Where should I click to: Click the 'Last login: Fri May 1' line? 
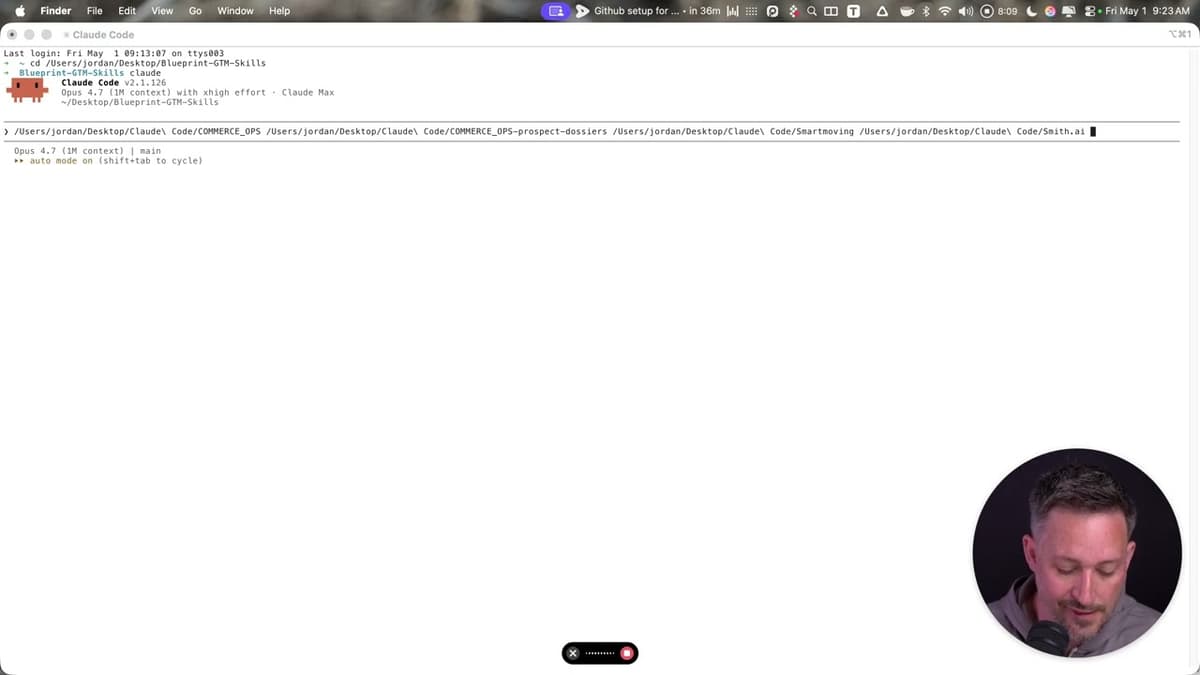[114, 53]
